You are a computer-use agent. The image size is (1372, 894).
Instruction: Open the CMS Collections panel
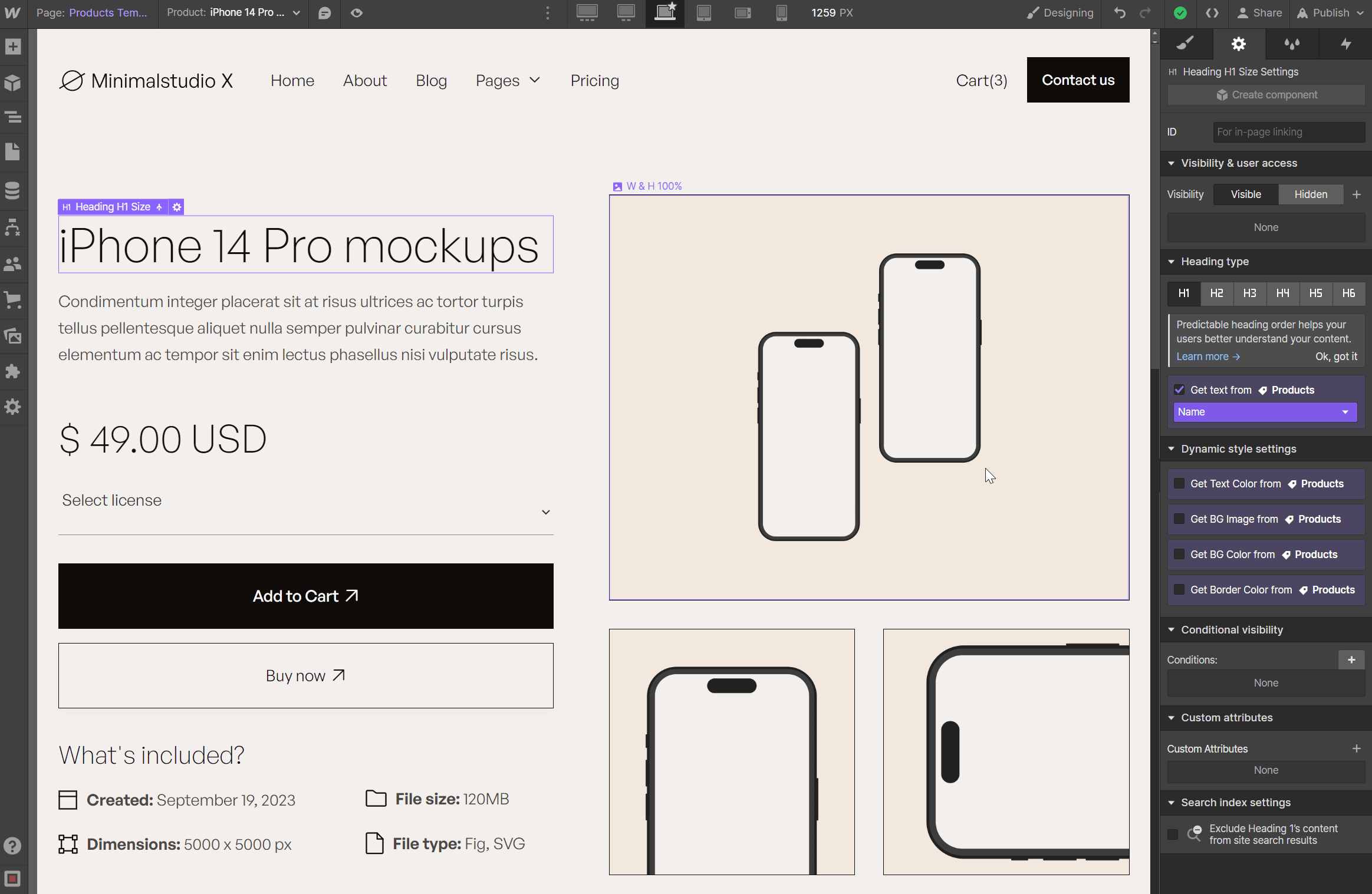point(12,190)
